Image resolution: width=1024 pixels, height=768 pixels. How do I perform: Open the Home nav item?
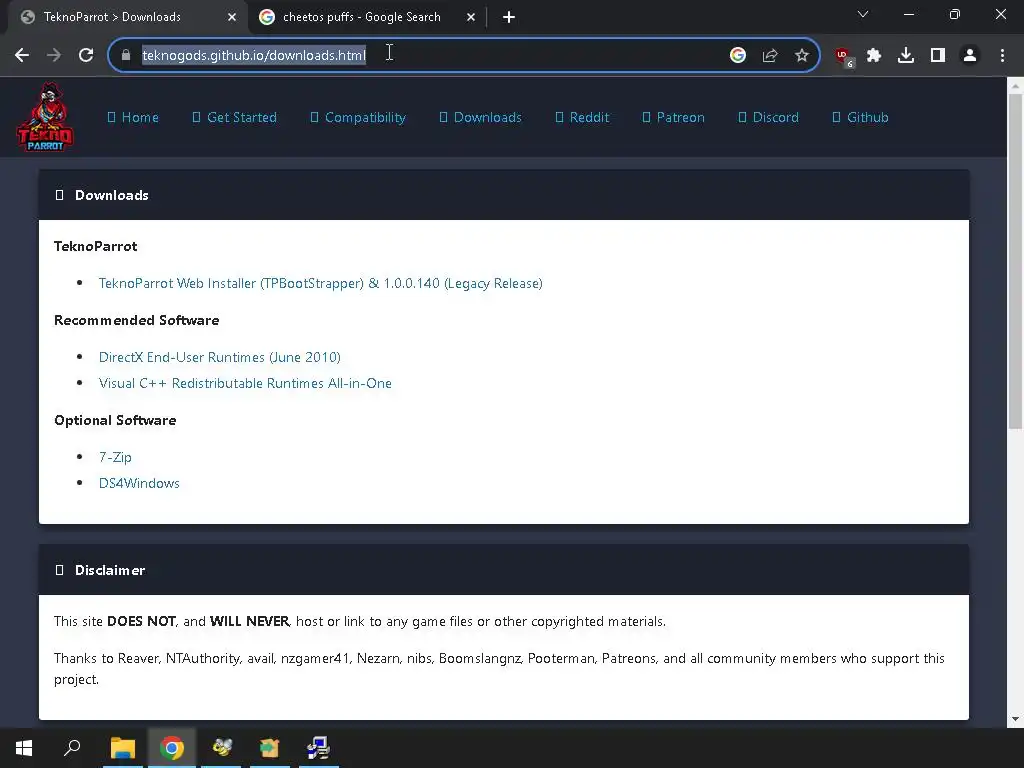coord(133,118)
